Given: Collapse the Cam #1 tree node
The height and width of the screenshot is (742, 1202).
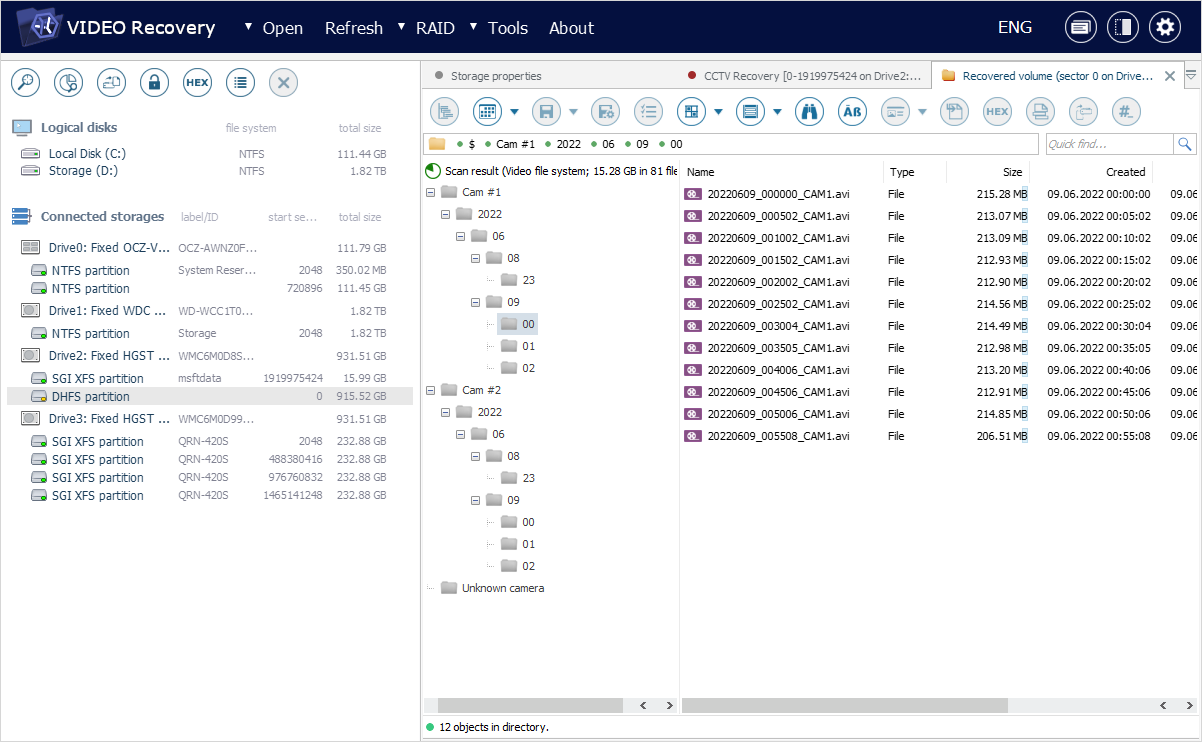Looking at the screenshot, I should 430,192.
